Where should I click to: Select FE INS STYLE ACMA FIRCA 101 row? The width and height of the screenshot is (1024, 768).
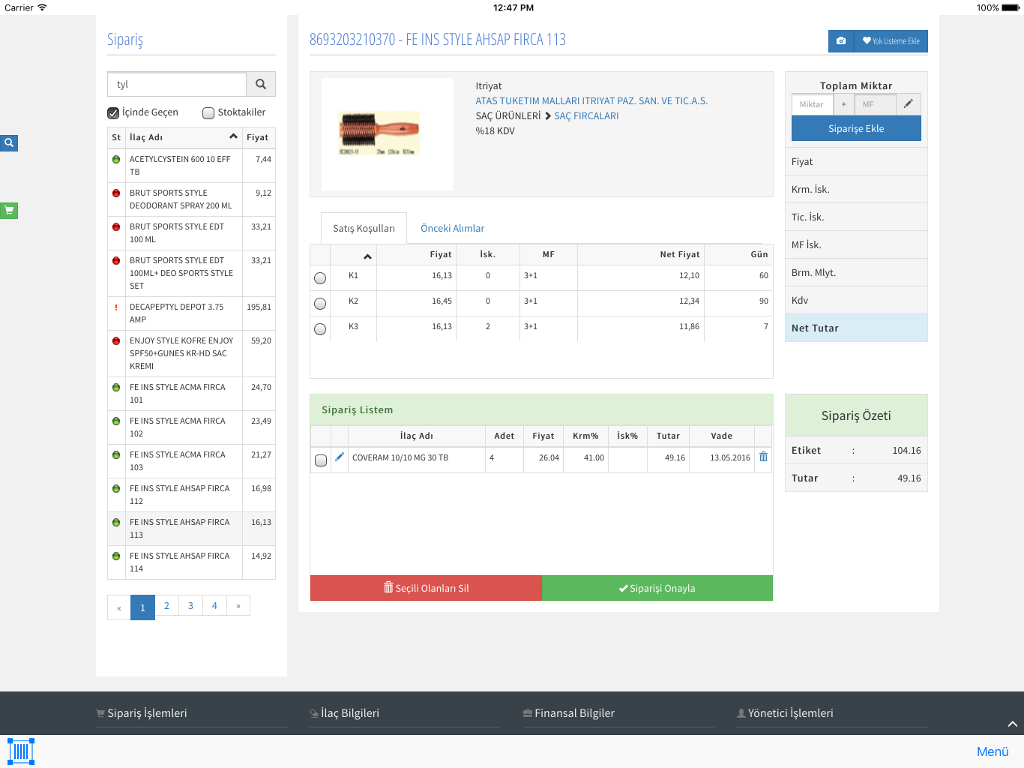pos(191,394)
